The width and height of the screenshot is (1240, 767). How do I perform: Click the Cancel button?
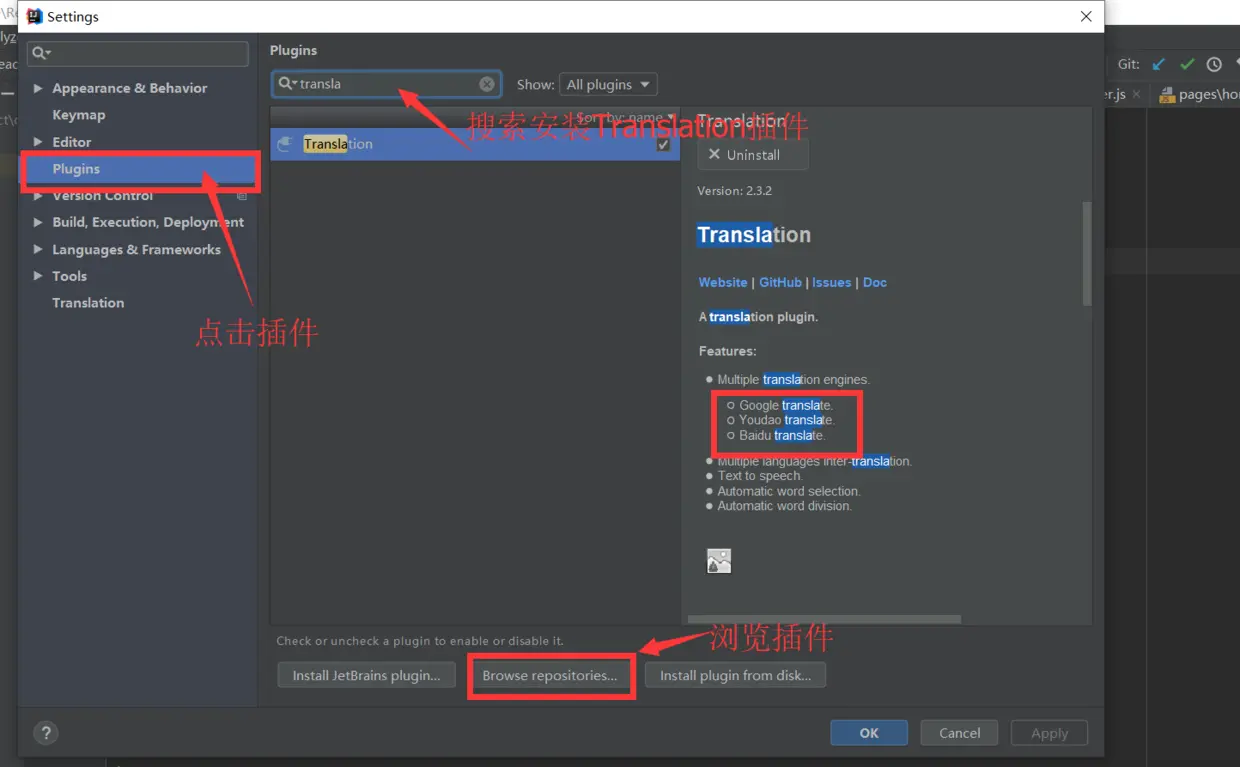960,733
